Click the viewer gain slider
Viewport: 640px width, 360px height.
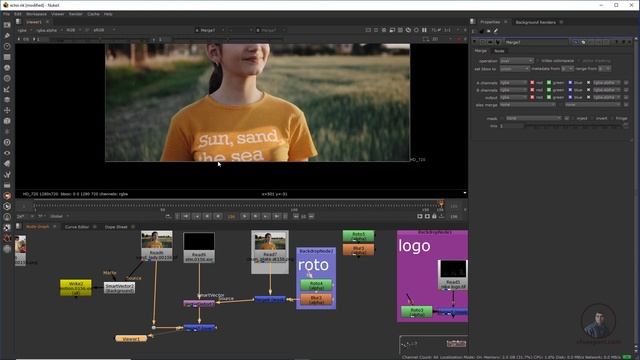(x=100, y=40)
